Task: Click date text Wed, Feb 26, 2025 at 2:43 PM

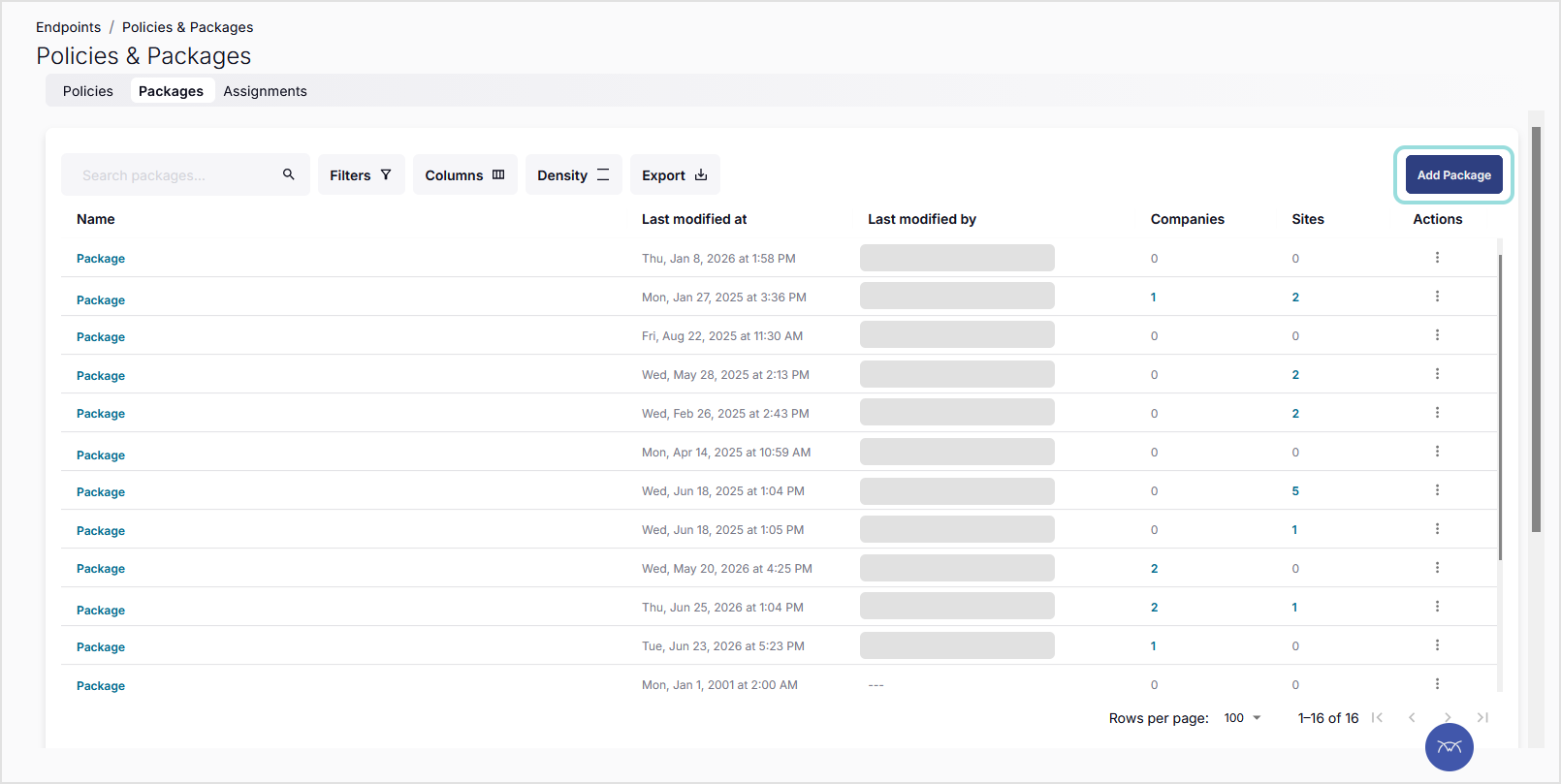Action: coord(725,414)
